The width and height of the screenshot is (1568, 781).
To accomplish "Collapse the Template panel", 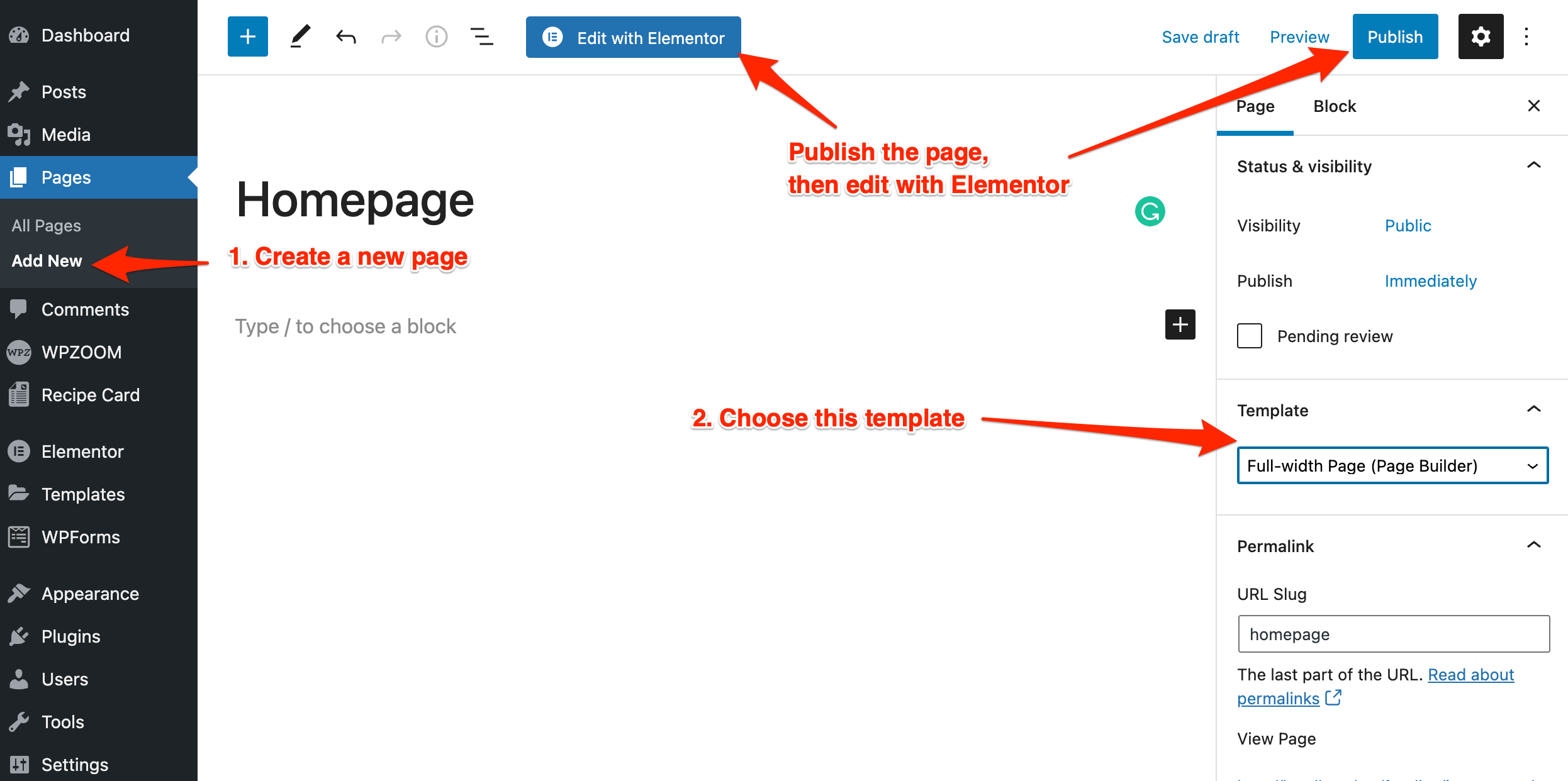I will coord(1392,410).
